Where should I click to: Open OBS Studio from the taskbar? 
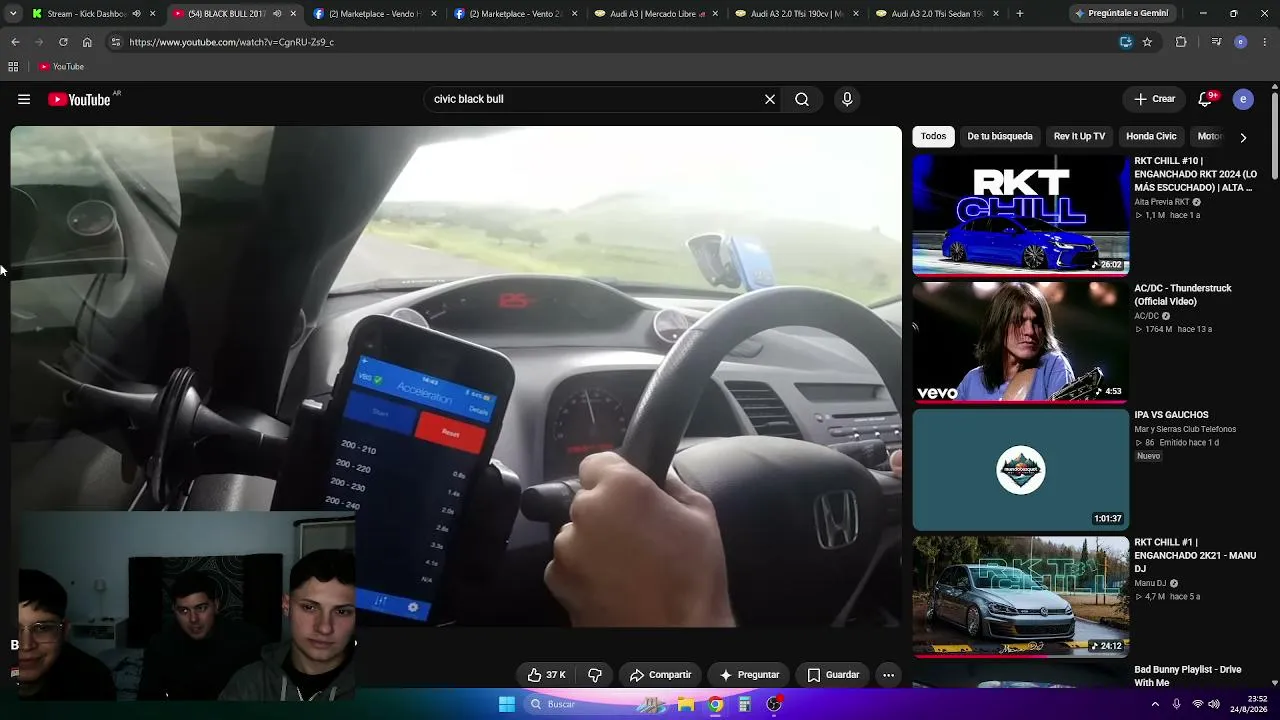pos(774,704)
